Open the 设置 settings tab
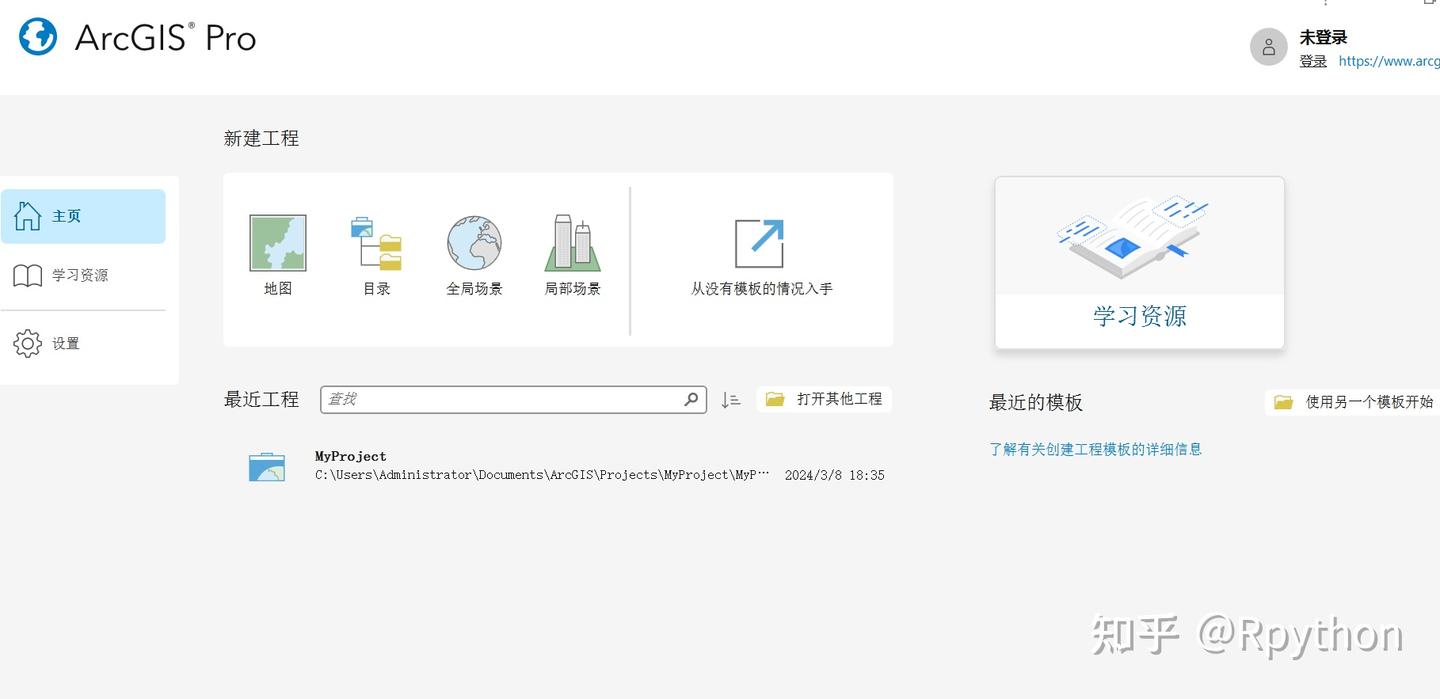This screenshot has width=1440, height=699. coord(83,343)
